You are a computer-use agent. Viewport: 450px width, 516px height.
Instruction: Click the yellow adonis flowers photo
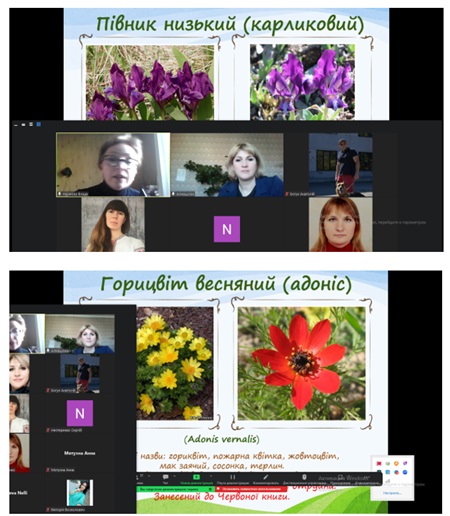coord(175,363)
